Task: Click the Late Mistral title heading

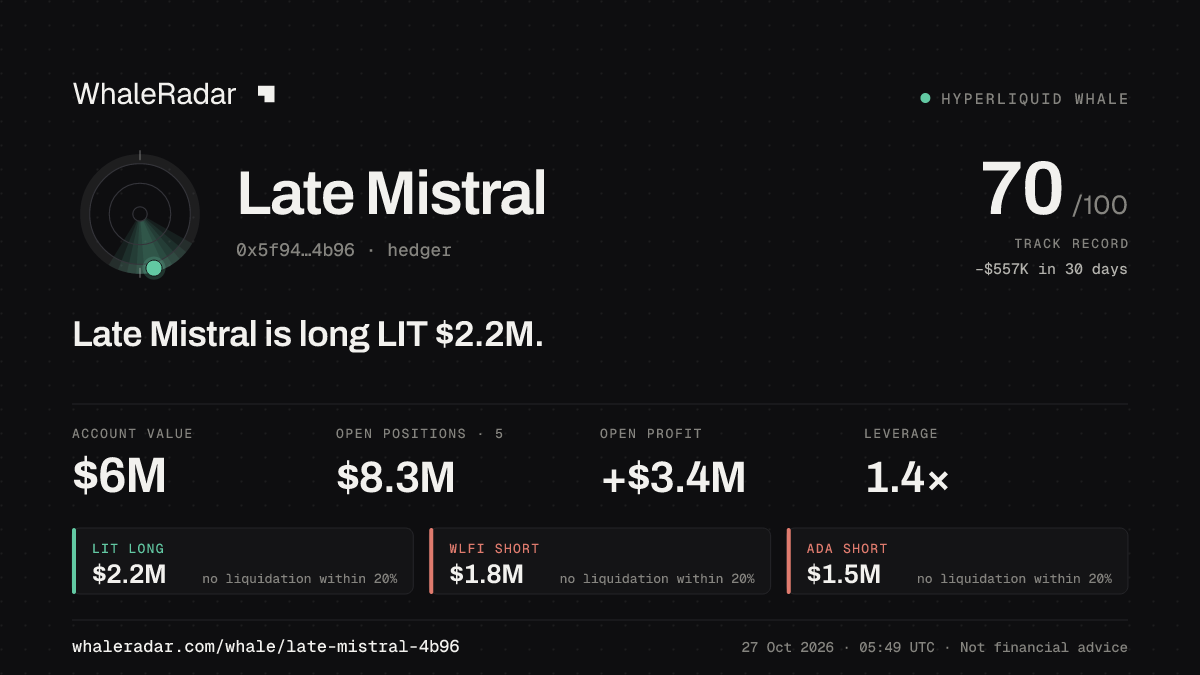Action: pos(392,193)
